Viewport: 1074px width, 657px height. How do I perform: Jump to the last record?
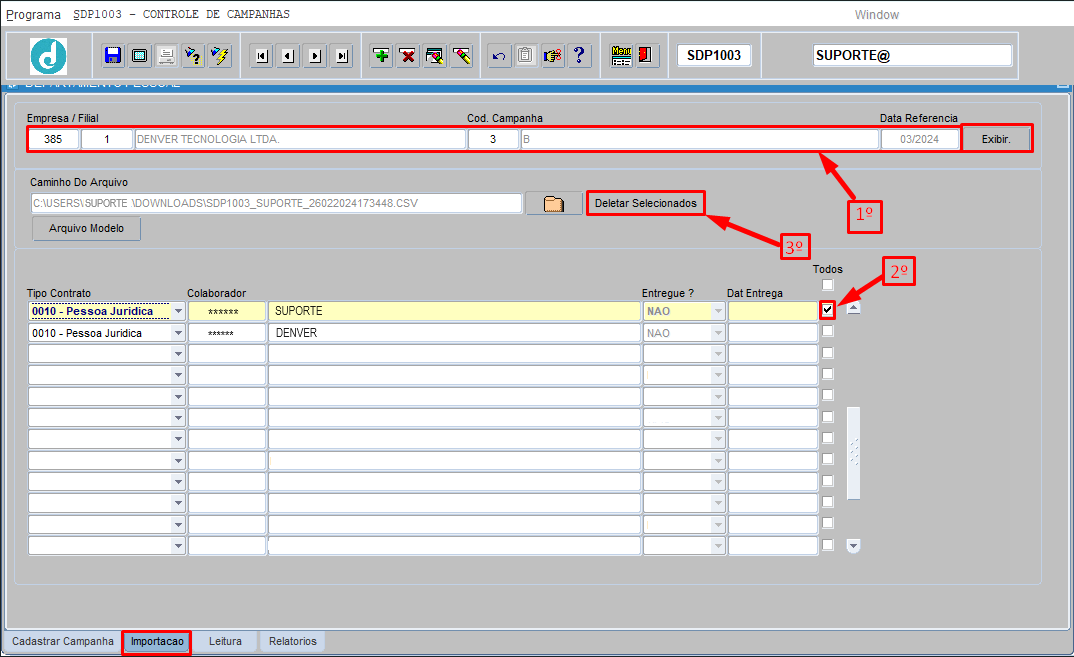point(342,55)
